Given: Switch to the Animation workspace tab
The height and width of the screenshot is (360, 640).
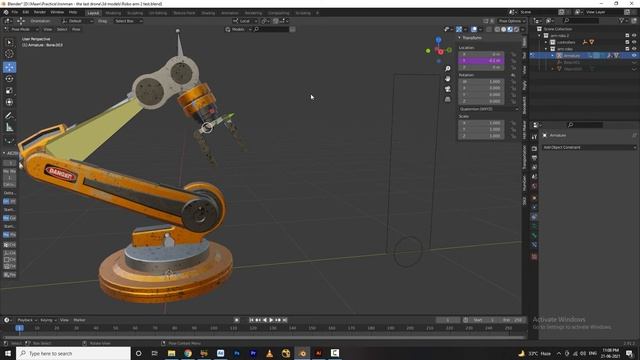Looking at the screenshot, I should pyautogui.click(x=230, y=13).
